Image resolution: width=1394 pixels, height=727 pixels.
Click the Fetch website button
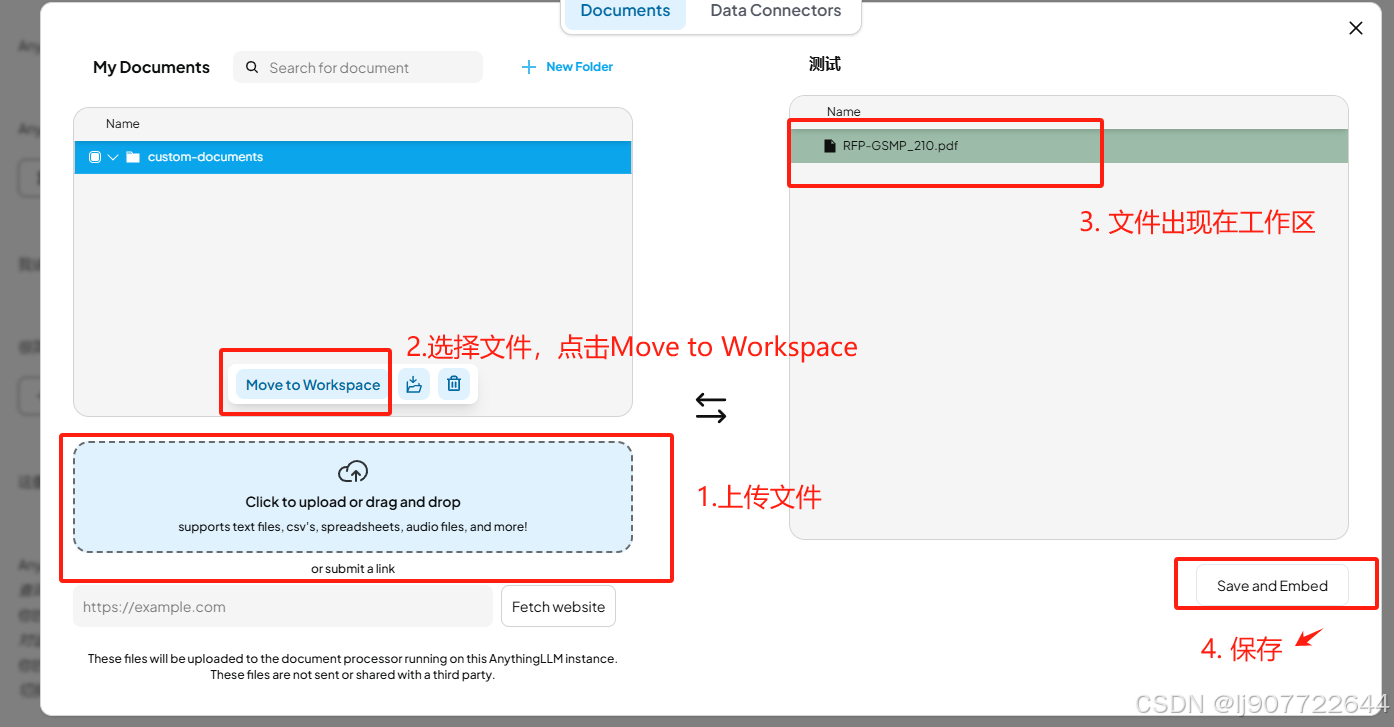558,607
